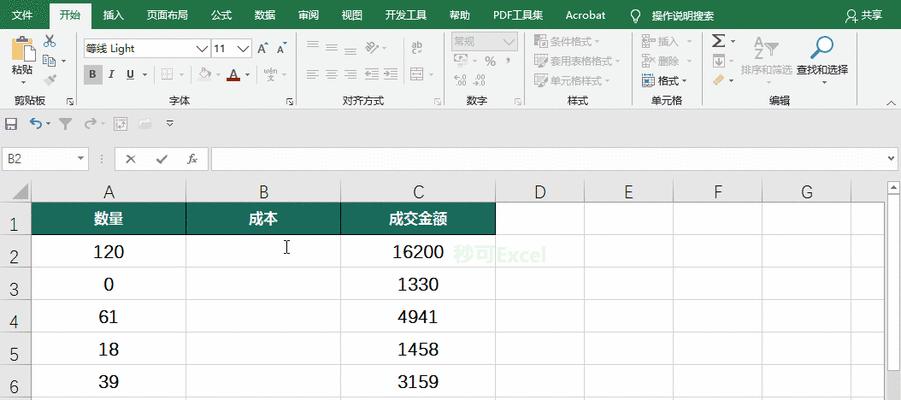The width and height of the screenshot is (901, 400).
Task: Toggle Underline formatting
Action: 130,74
